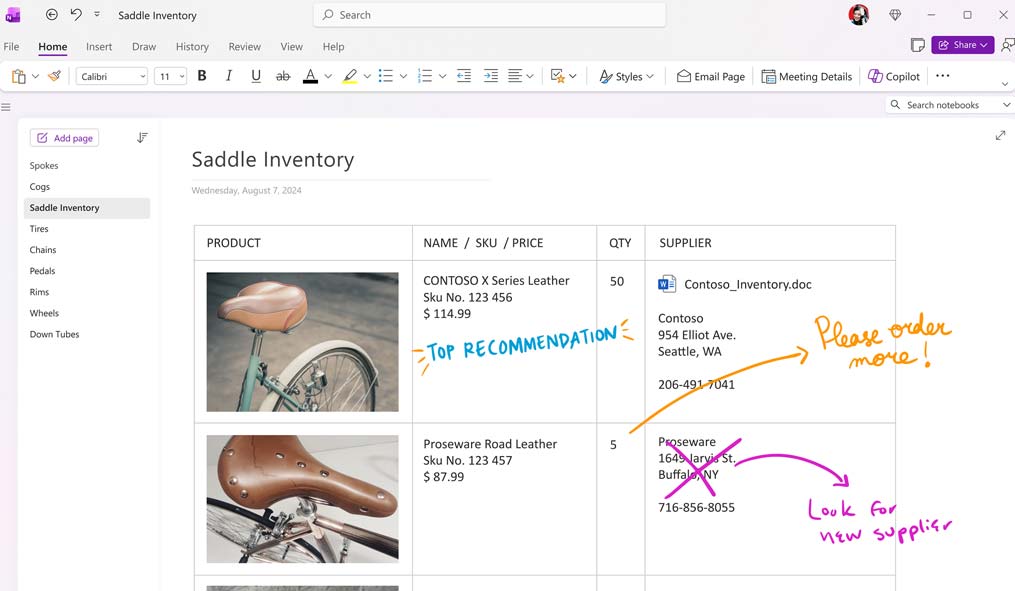
Task: Open the History tab
Action: click(192, 47)
